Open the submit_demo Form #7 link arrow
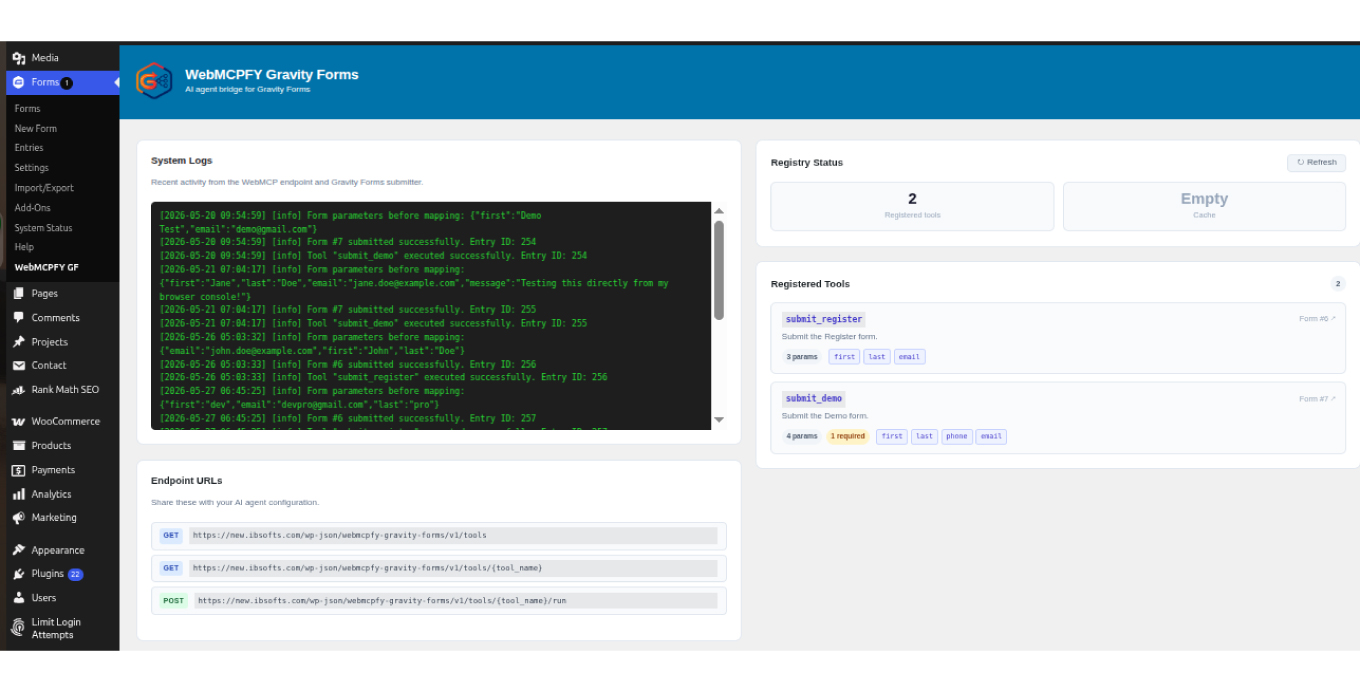This screenshot has height=692, width=1360. tap(1333, 399)
